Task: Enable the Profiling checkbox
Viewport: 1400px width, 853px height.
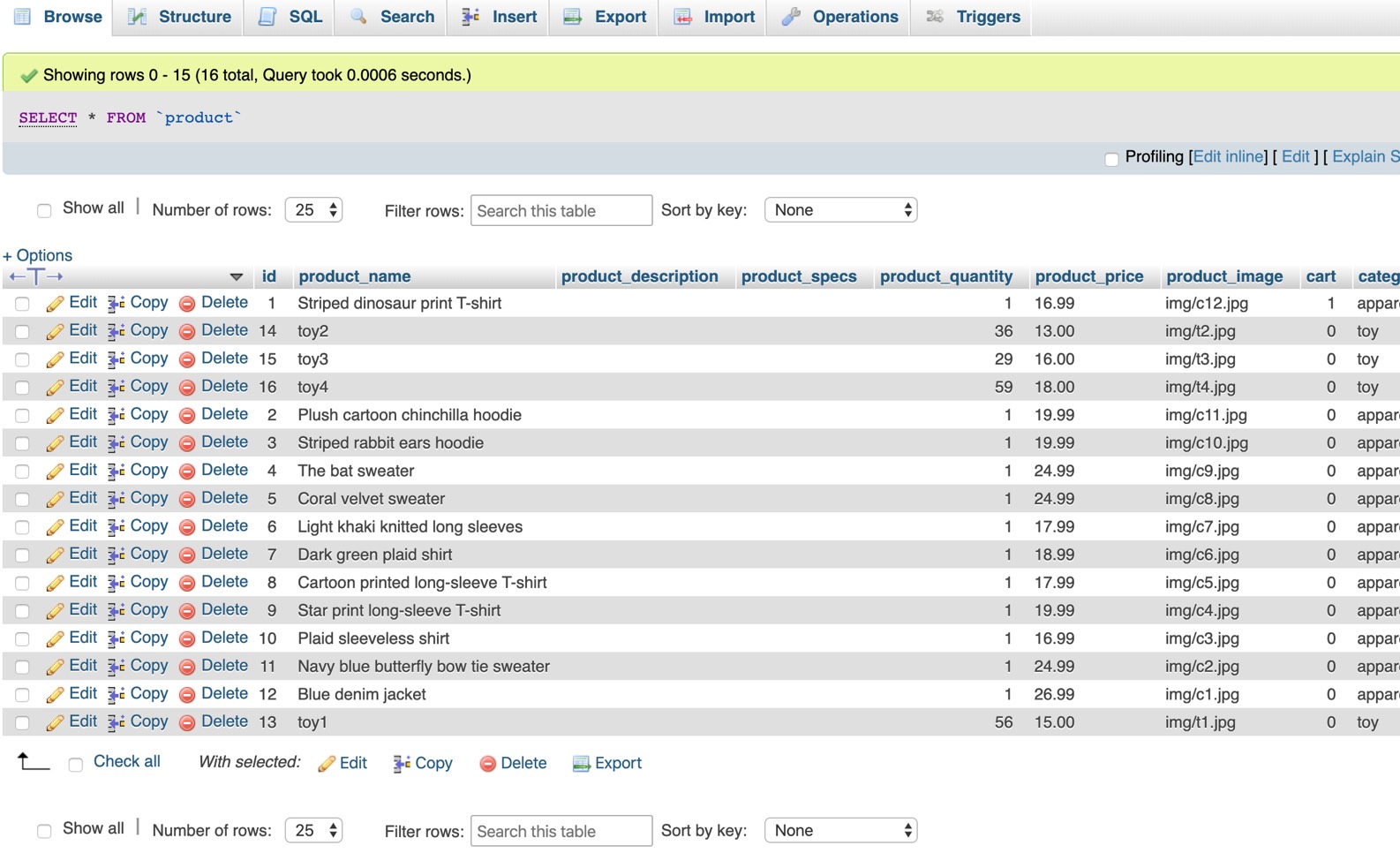Action: pyautogui.click(x=1111, y=159)
